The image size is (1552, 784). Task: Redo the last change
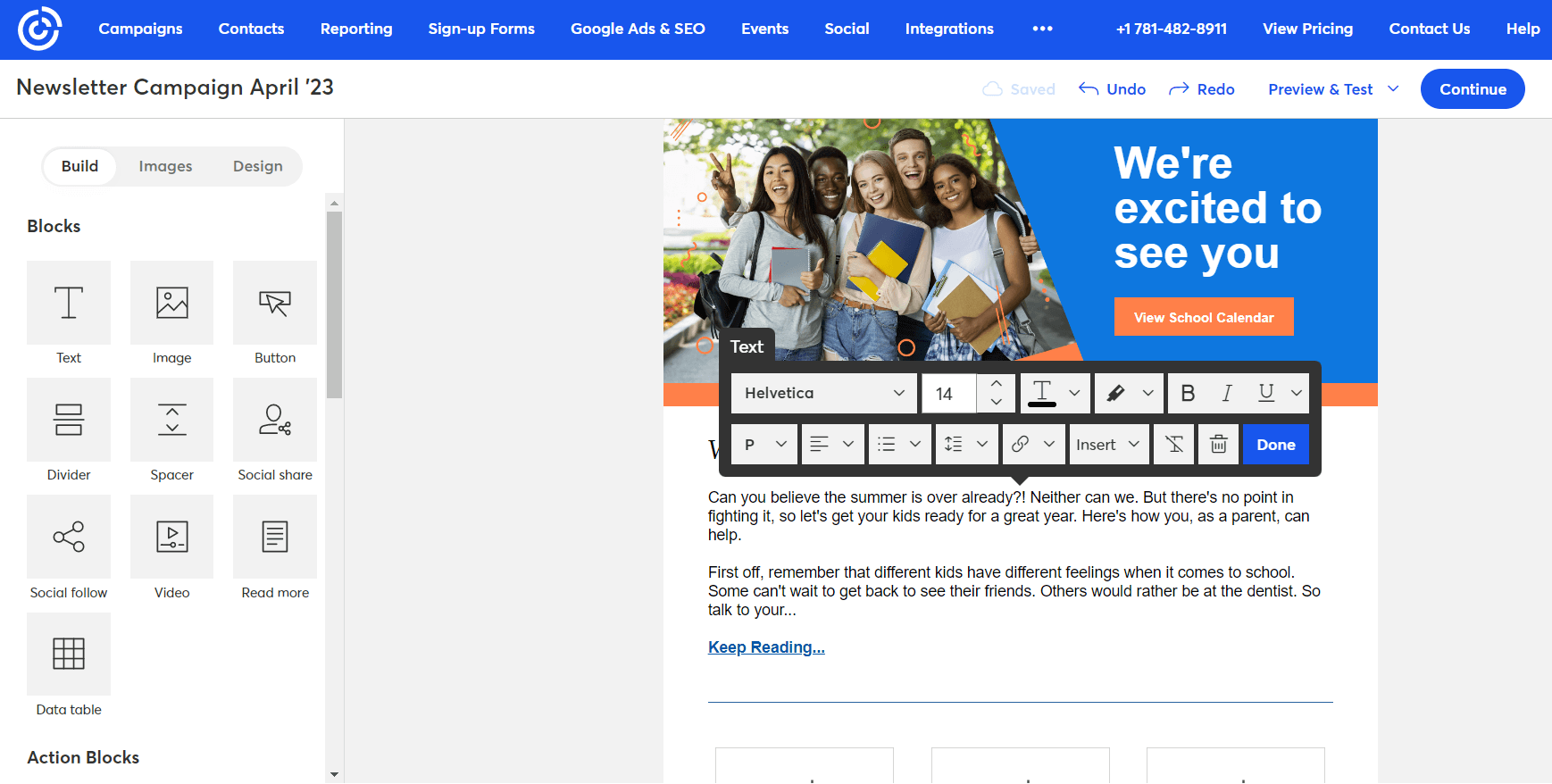1202,89
